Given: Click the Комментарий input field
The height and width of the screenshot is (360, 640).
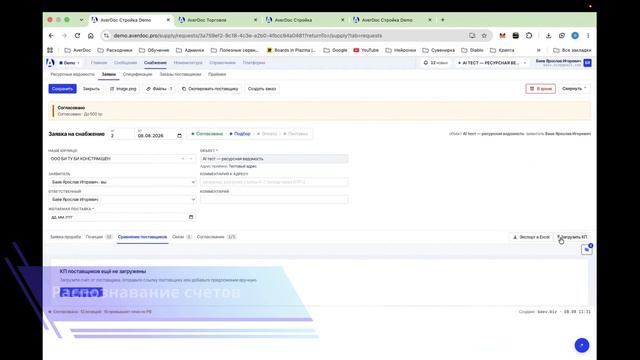Looking at the screenshot, I should [x=274, y=200].
